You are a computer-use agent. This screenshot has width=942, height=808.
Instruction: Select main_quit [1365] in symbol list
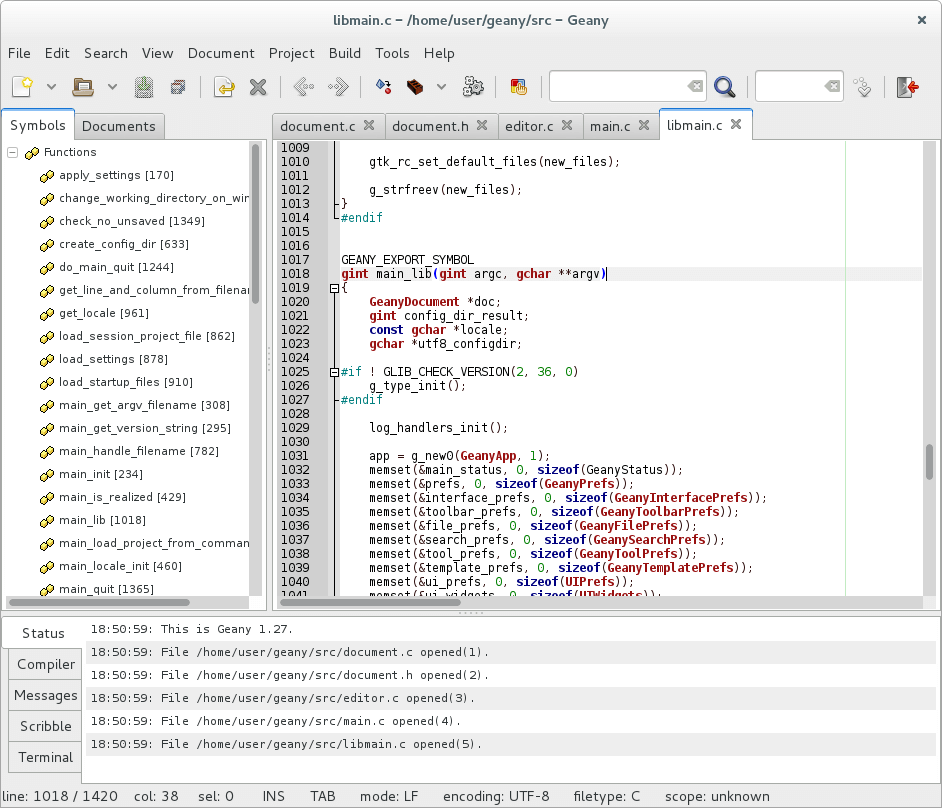[x=106, y=589]
